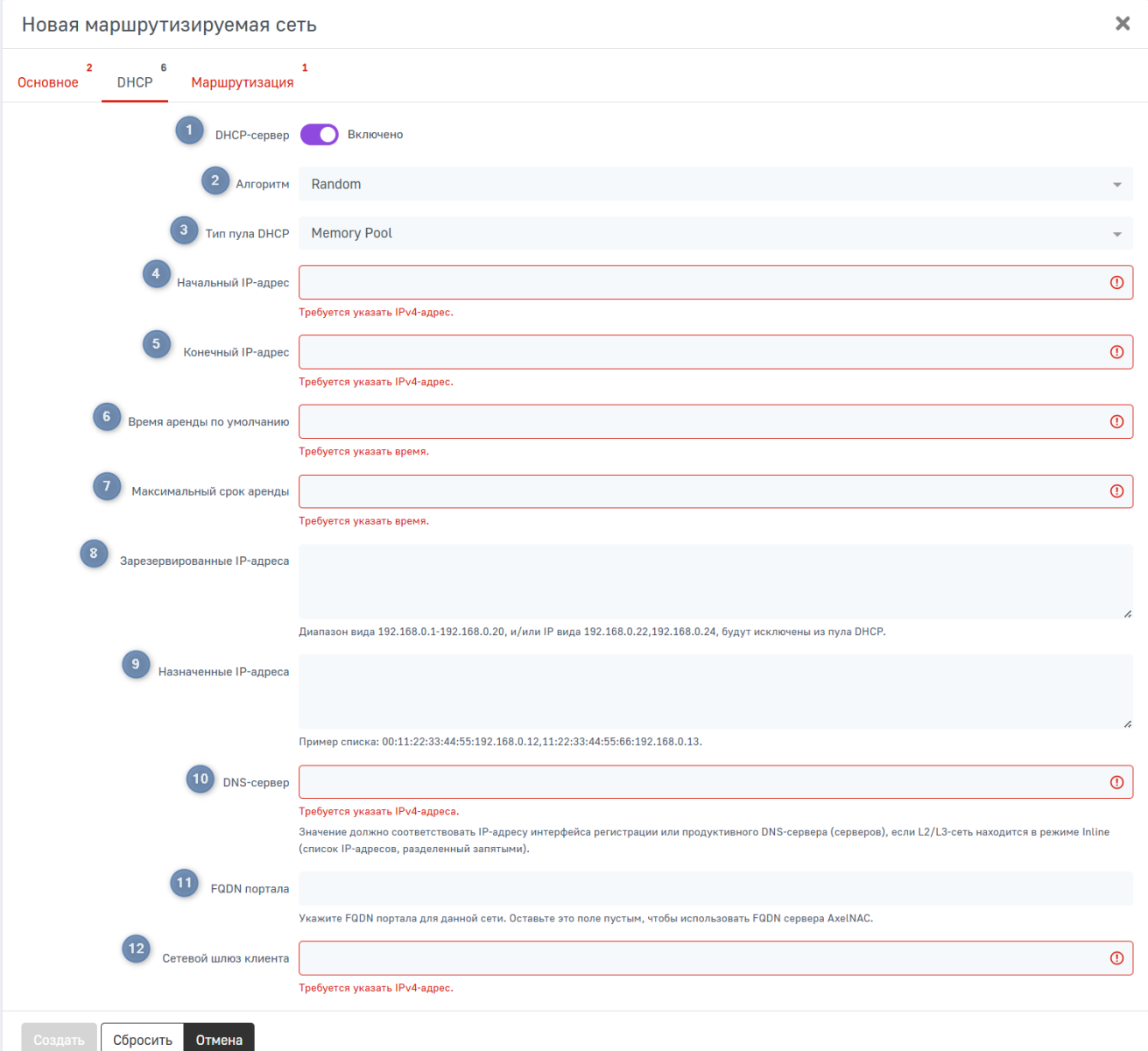Focus the FQDN портала input field
This screenshot has width=1148, height=1051.
coord(715,888)
